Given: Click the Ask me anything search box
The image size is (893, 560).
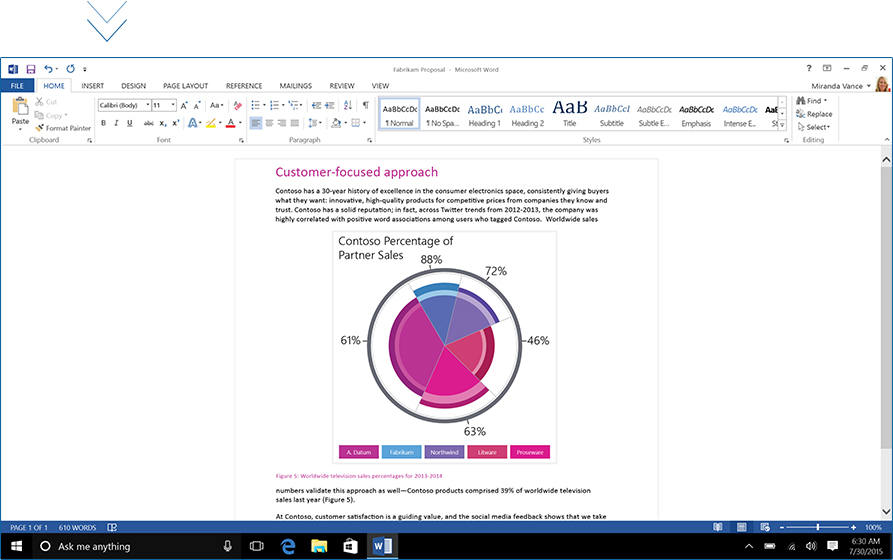Looking at the screenshot, I should [x=136, y=546].
